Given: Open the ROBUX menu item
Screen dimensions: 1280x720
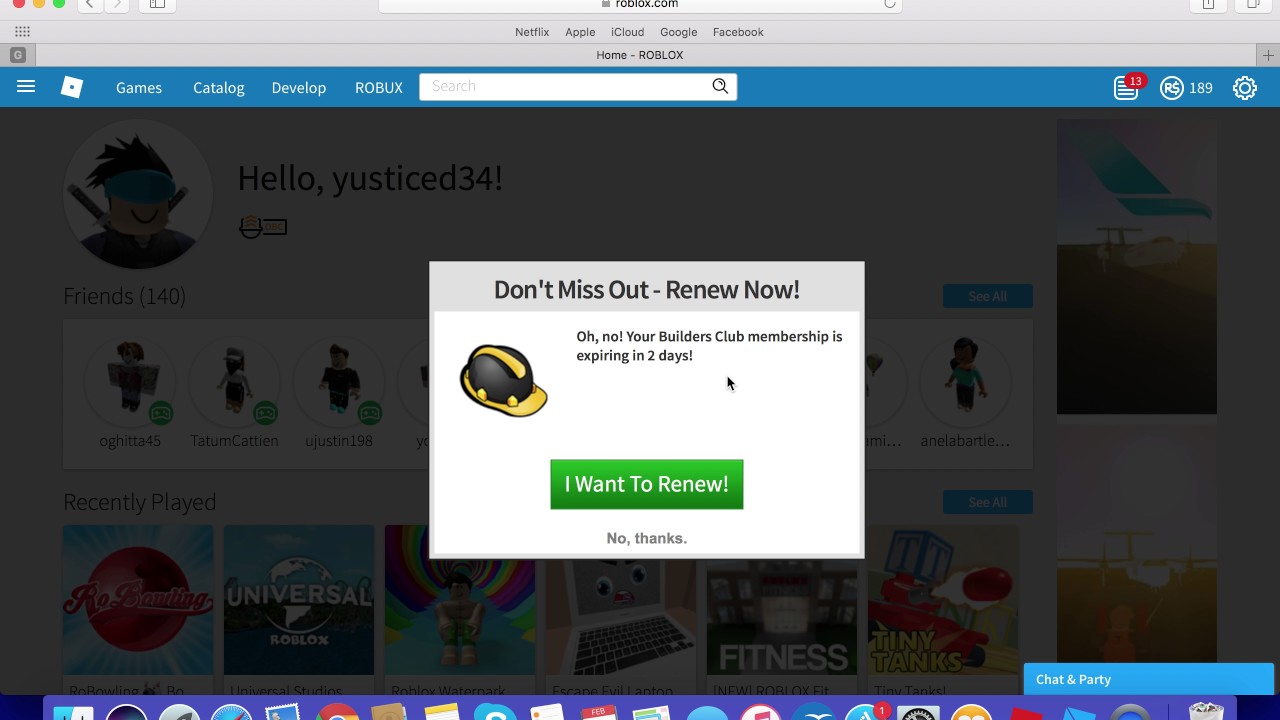Looking at the screenshot, I should [379, 88].
